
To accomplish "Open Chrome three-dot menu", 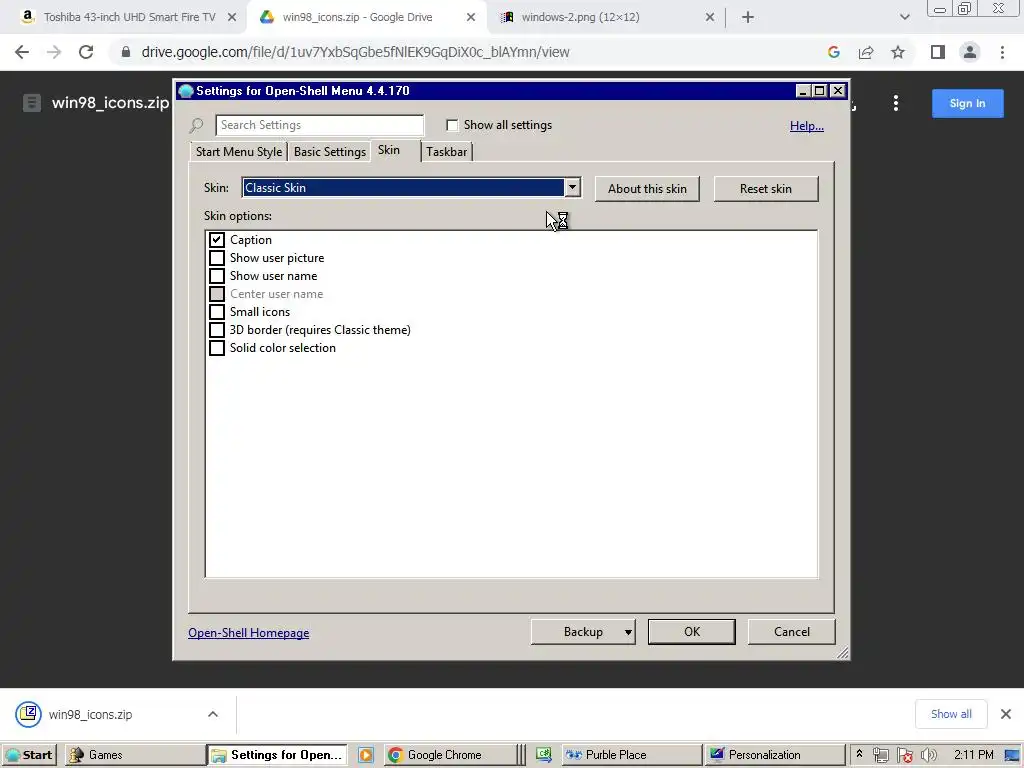I will 1002,52.
